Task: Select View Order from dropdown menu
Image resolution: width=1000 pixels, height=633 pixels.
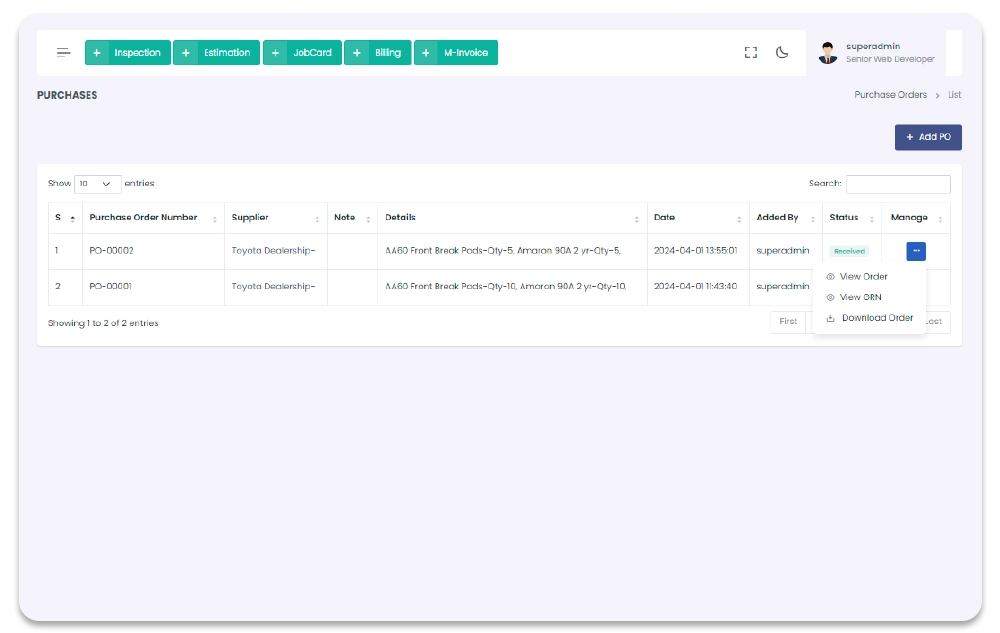Action: [x=863, y=277]
